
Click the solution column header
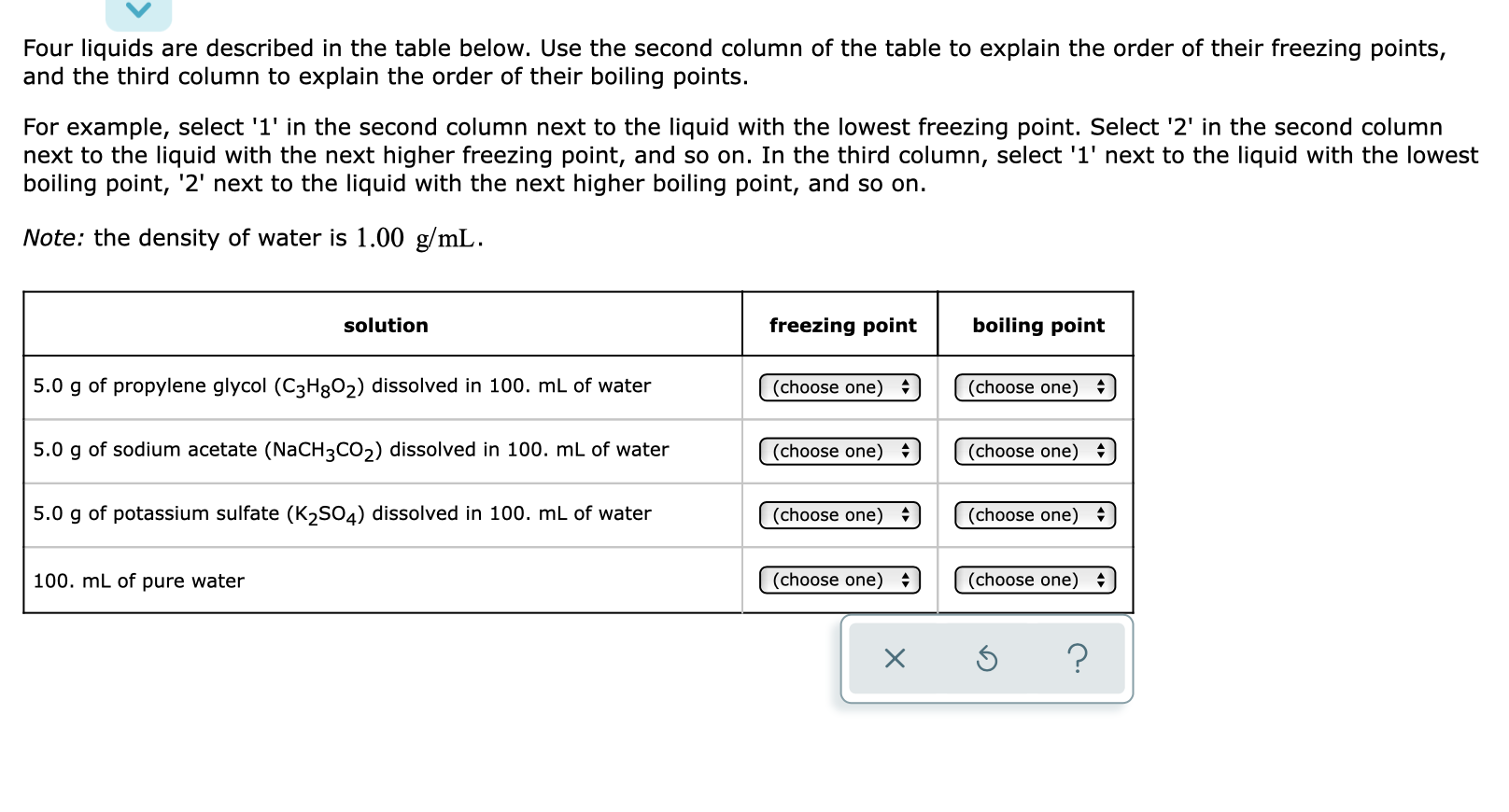[385, 325]
